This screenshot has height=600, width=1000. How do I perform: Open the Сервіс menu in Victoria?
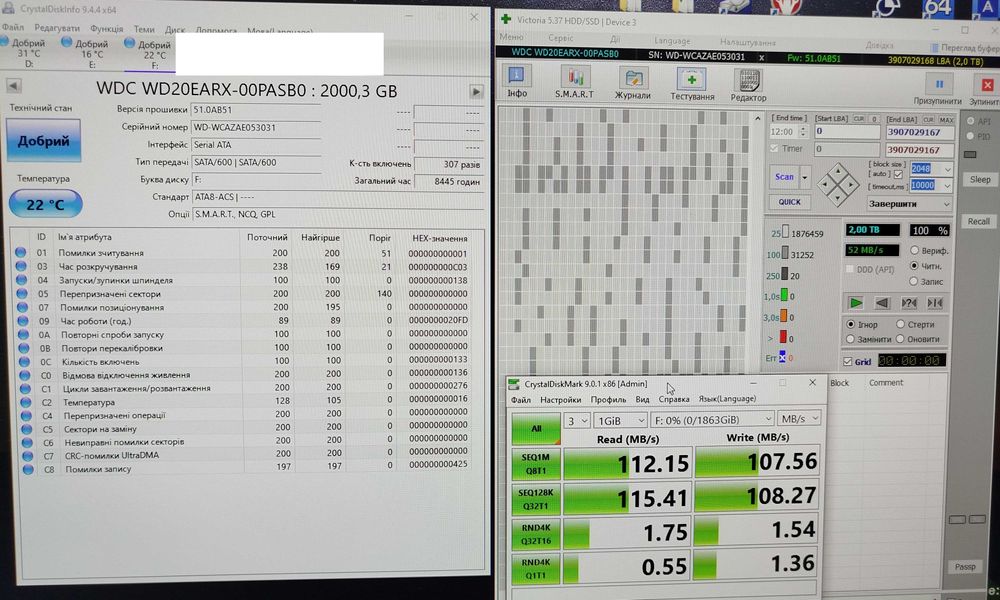click(x=561, y=38)
